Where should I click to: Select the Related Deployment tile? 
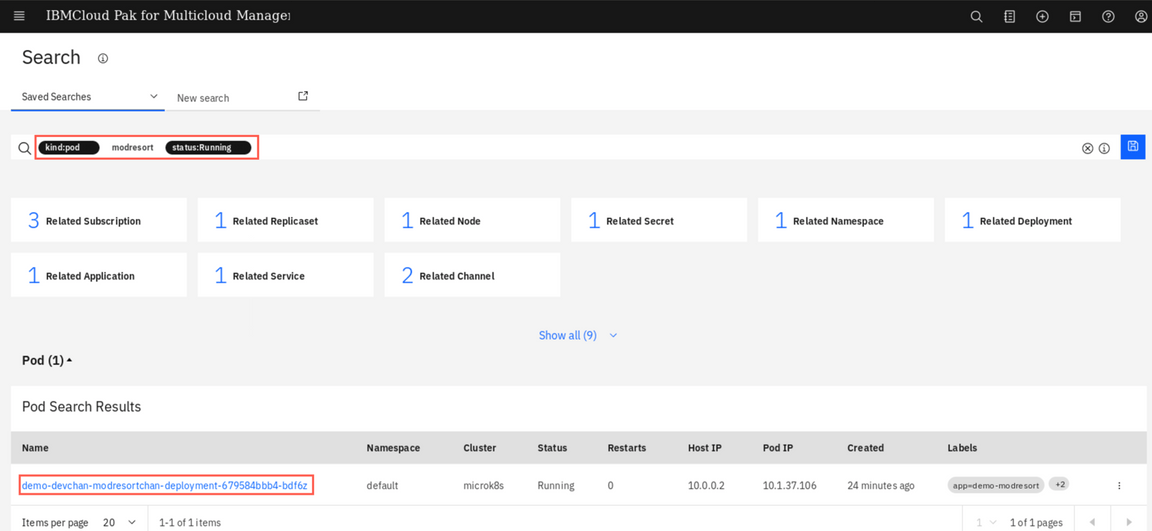pyautogui.click(x=1032, y=221)
